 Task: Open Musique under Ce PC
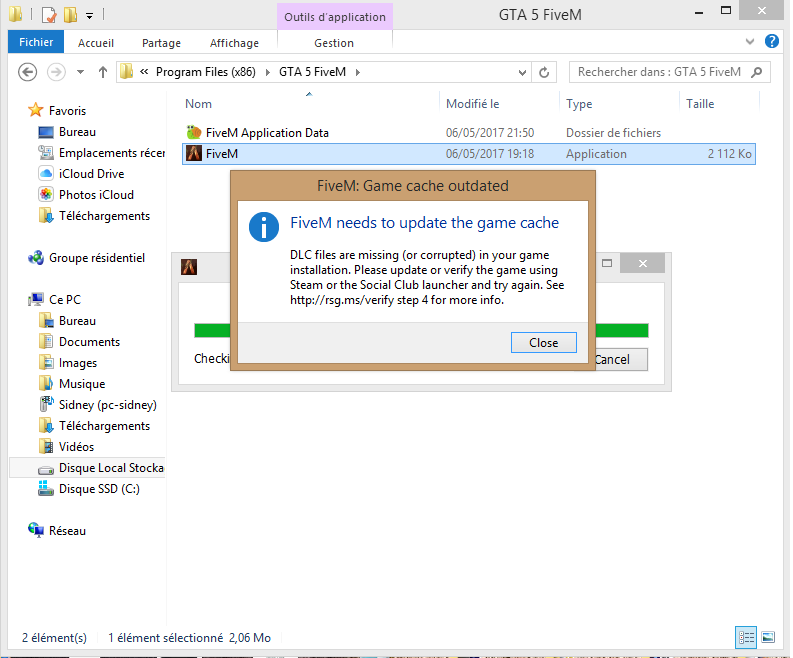[82, 384]
